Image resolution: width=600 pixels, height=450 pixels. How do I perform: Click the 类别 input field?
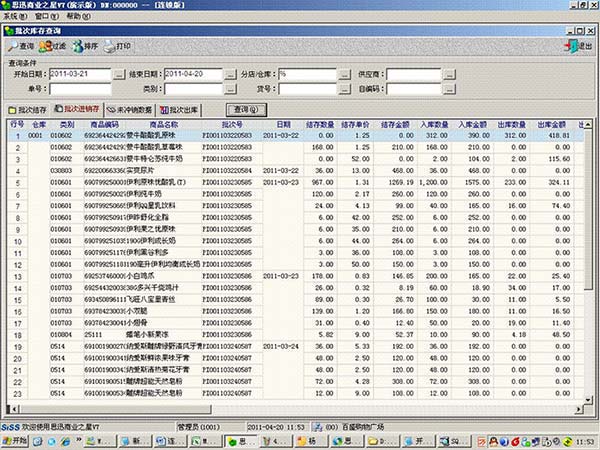click(193, 89)
